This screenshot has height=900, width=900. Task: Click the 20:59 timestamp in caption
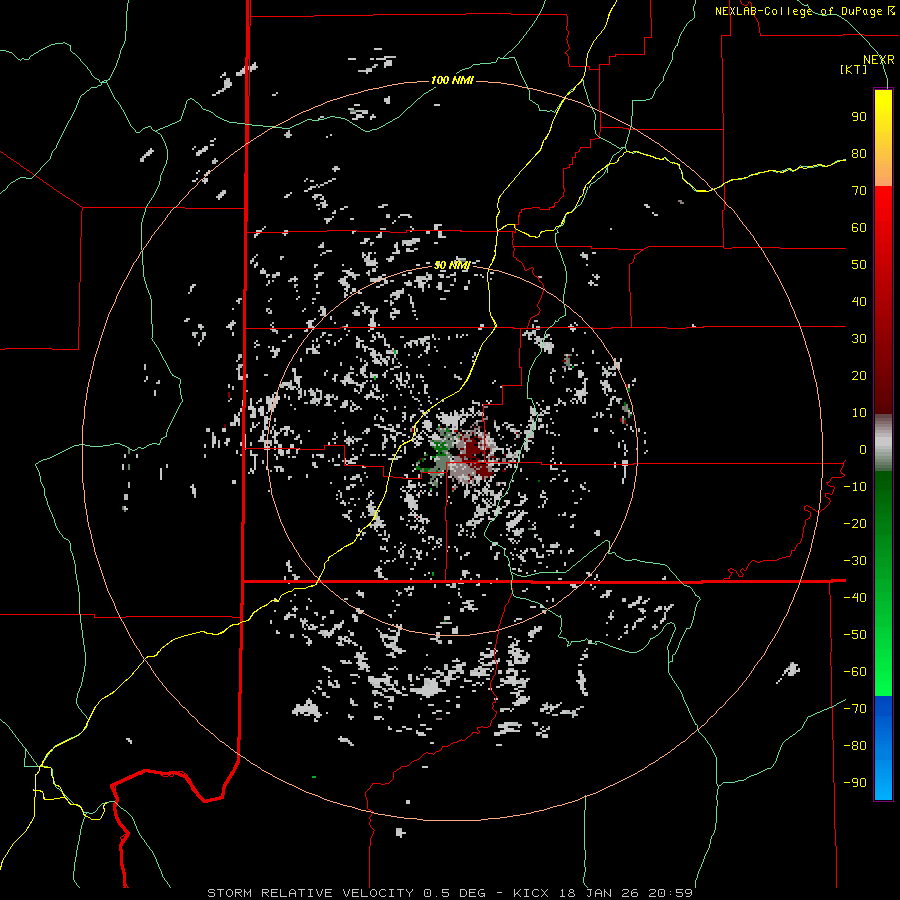click(670, 893)
